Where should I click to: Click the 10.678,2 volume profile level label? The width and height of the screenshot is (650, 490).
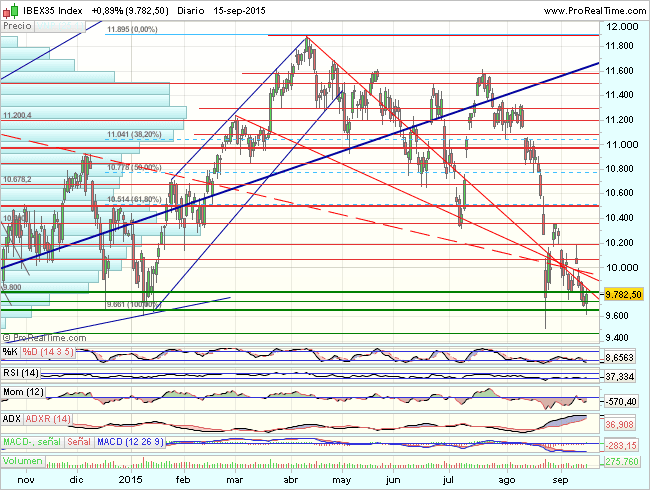(x=17, y=180)
